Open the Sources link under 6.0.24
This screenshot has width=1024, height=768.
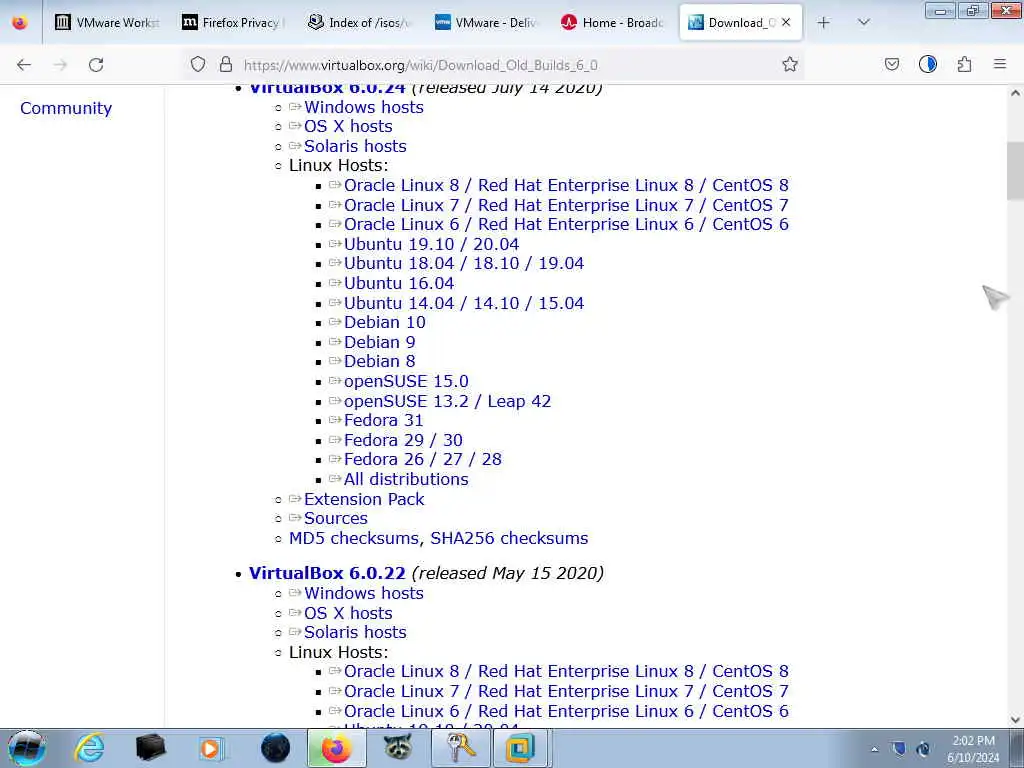[336, 519]
